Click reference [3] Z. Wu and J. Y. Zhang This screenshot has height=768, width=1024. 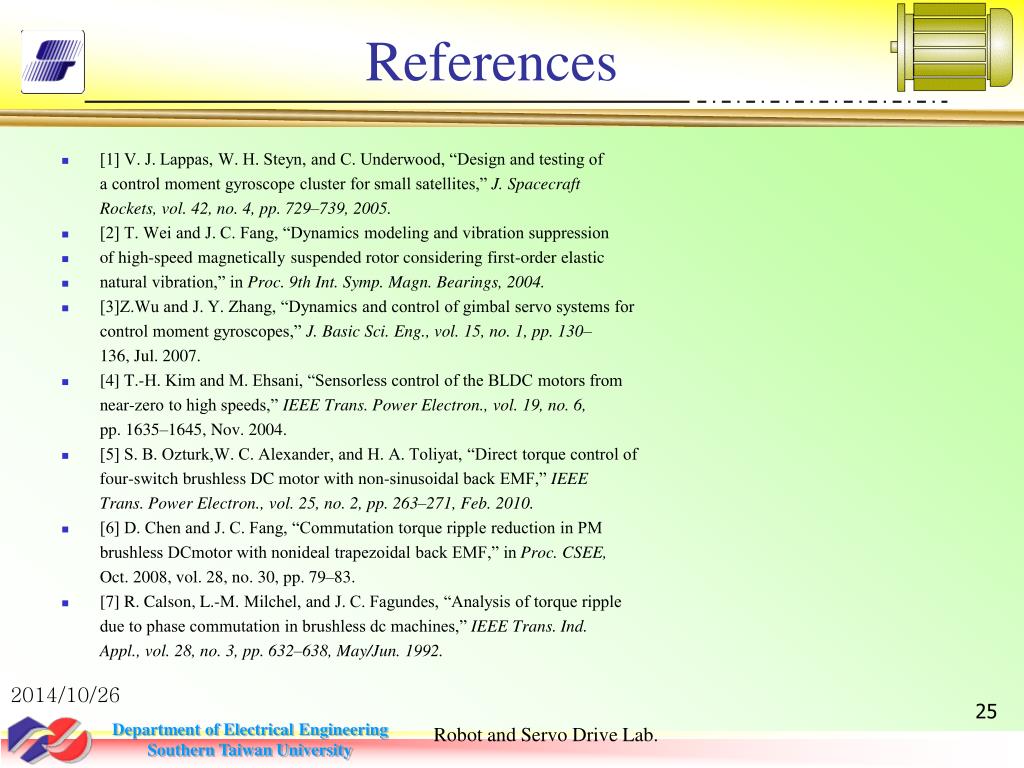366,307
